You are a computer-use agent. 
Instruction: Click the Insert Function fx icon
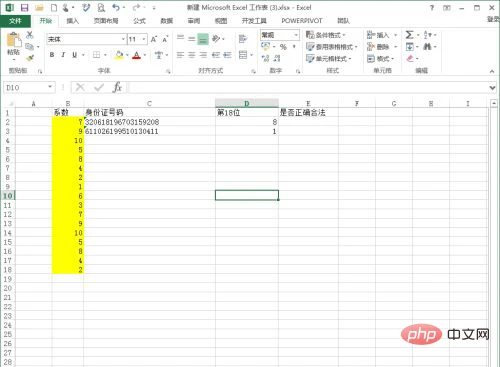tap(117, 88)
